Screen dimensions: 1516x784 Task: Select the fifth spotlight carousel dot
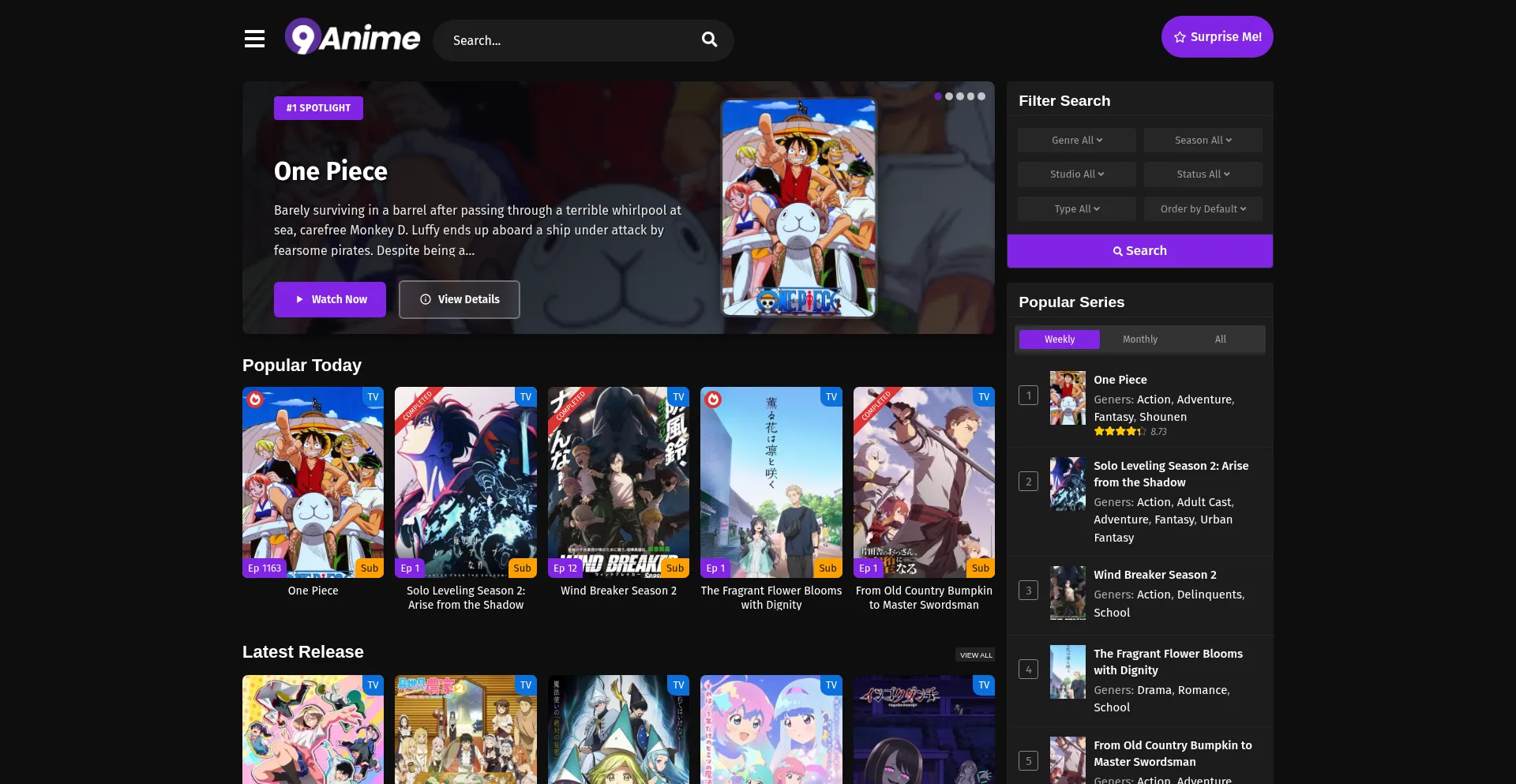coord(981,96)
